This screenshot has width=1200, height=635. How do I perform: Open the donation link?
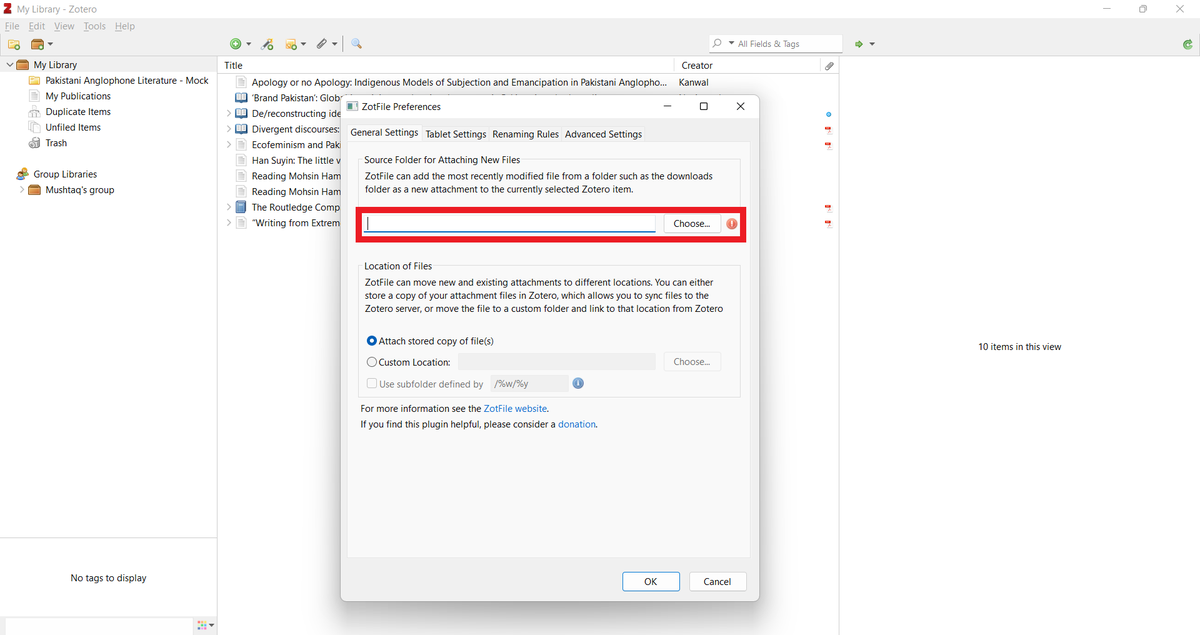point(577,424)
